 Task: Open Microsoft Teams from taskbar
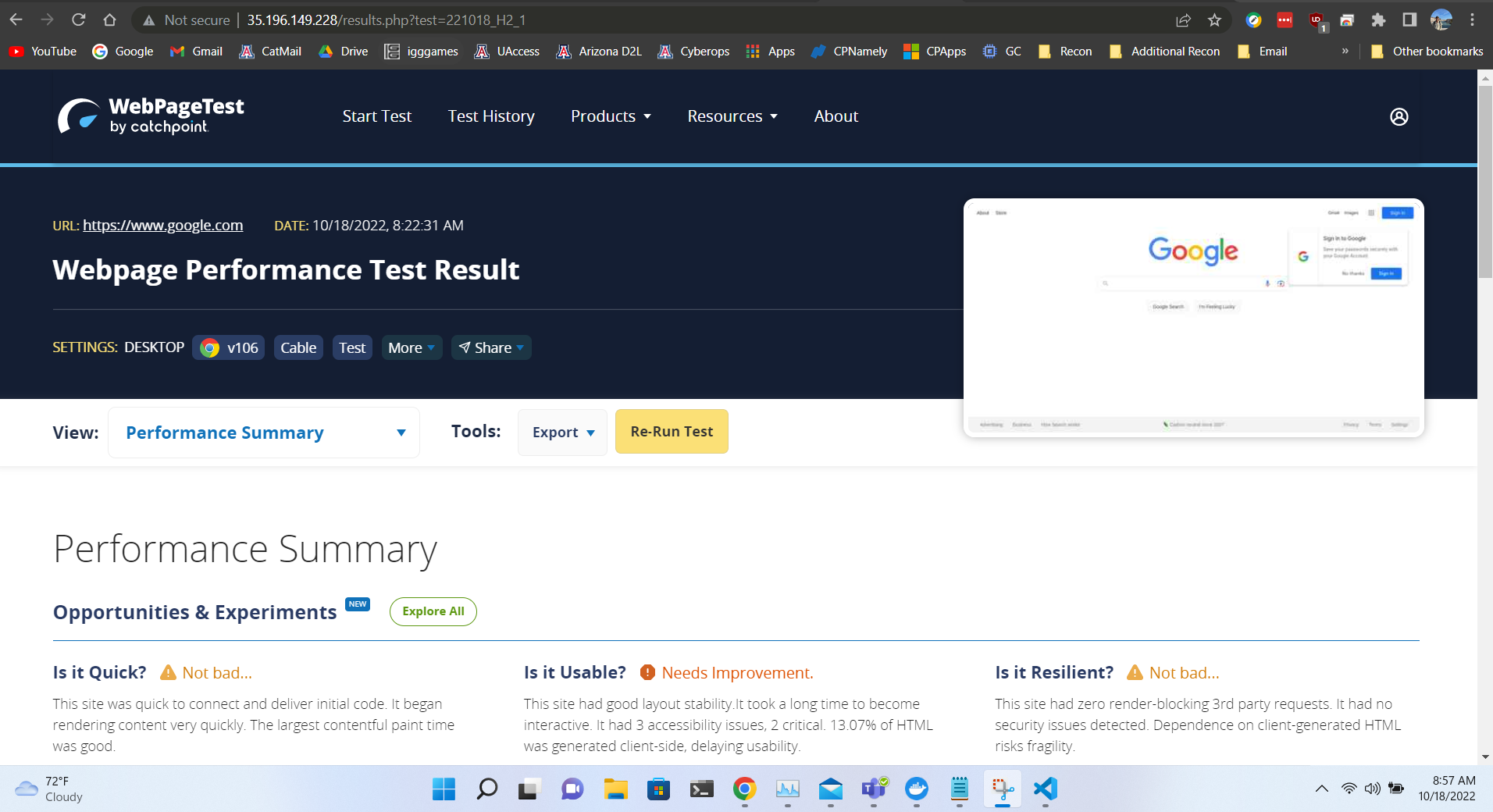(874, 789)
